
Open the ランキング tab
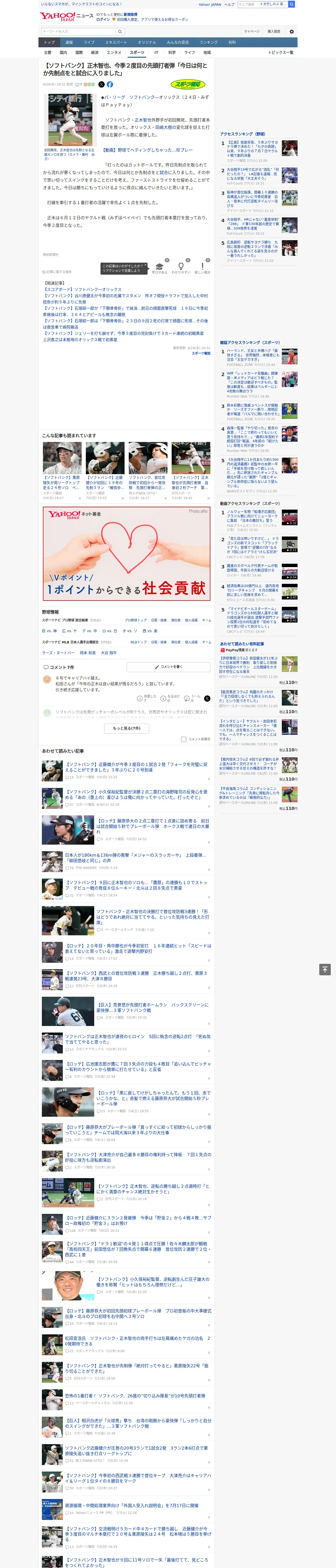click(209, 43)
